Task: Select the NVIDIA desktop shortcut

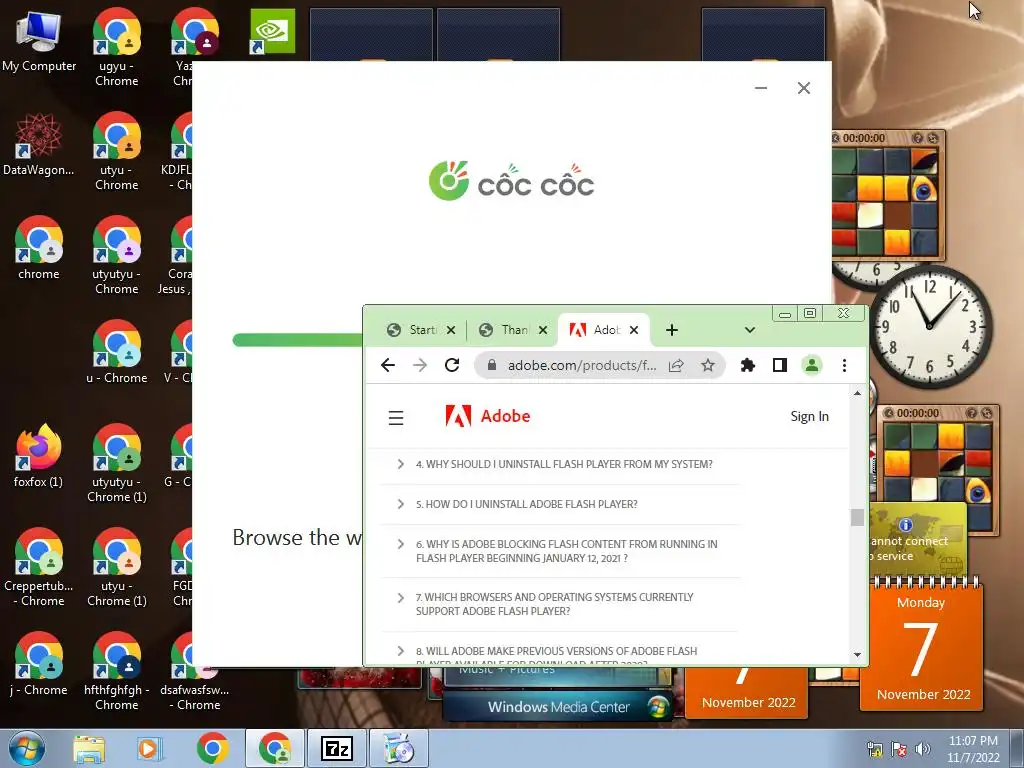Action: 272,31
